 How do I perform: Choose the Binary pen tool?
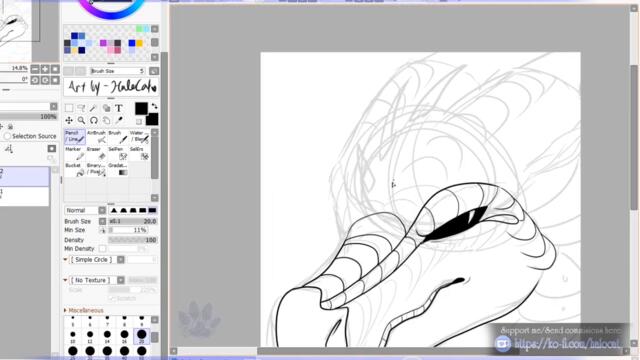96,170
